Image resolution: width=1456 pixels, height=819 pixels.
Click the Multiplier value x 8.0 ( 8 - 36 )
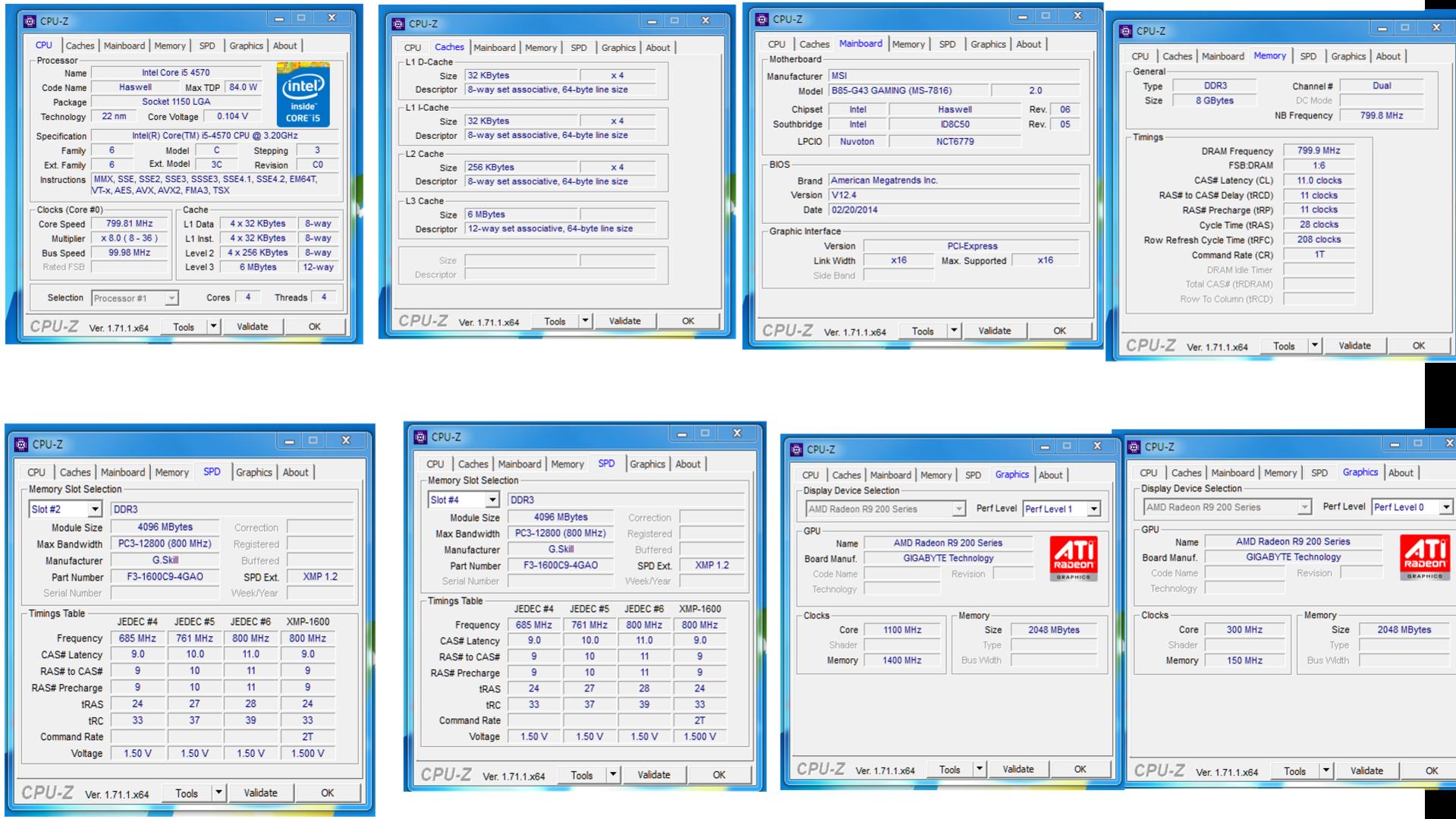(129, 238)
